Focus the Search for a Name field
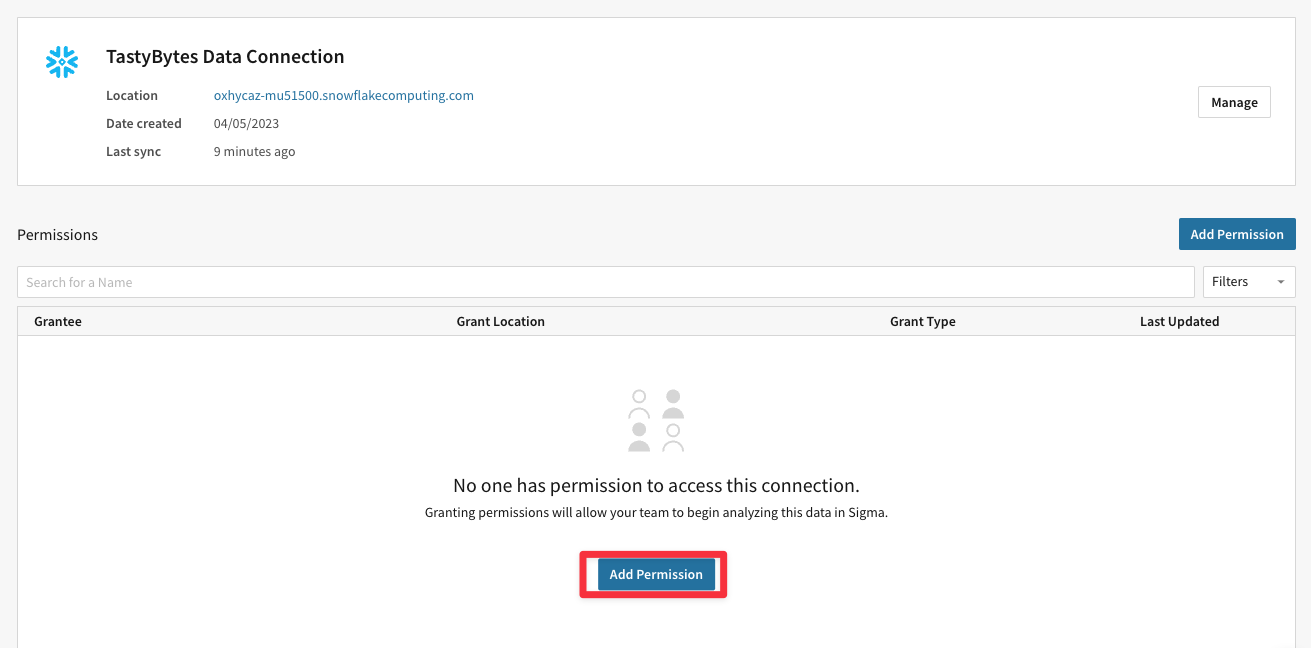The height and width of the screenshot is (648, 1311). [605, 282]
